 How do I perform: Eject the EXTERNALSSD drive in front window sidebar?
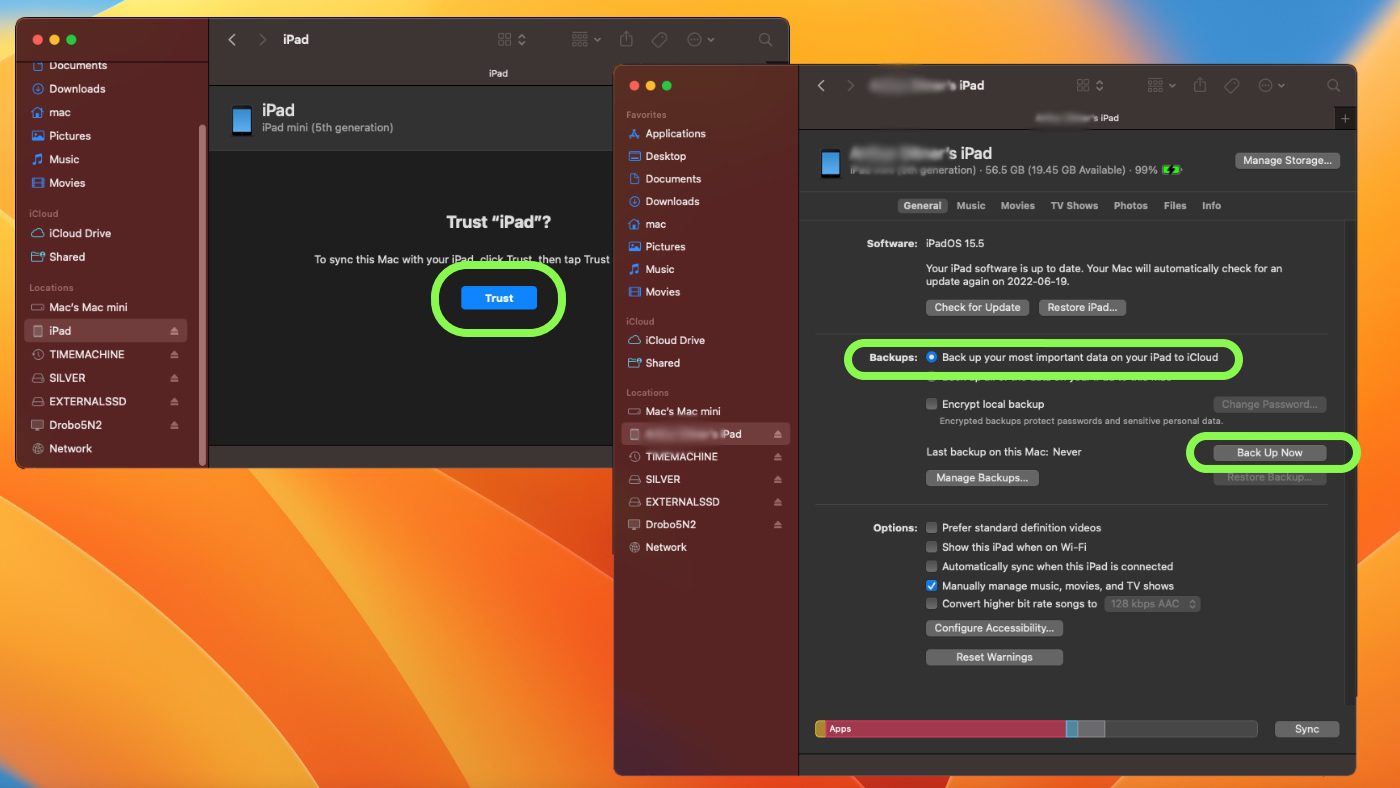[778, 502]
